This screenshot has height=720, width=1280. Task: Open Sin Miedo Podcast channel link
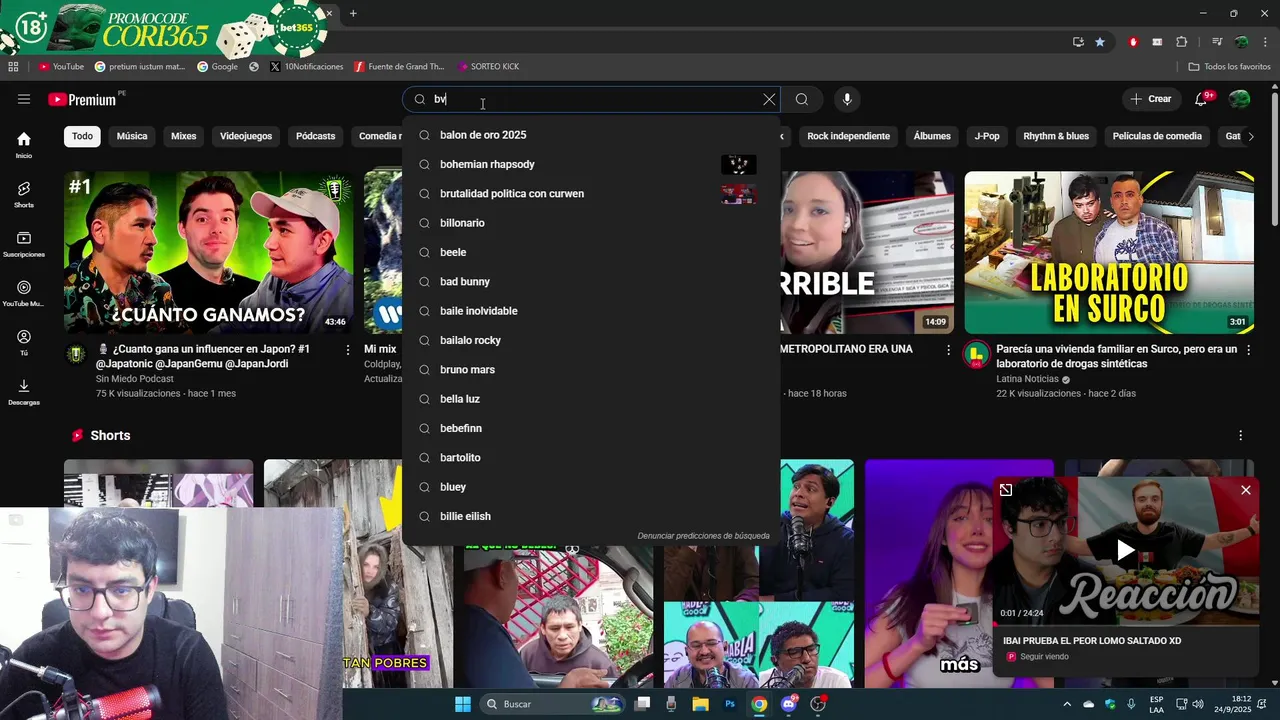tap(135, 379)
